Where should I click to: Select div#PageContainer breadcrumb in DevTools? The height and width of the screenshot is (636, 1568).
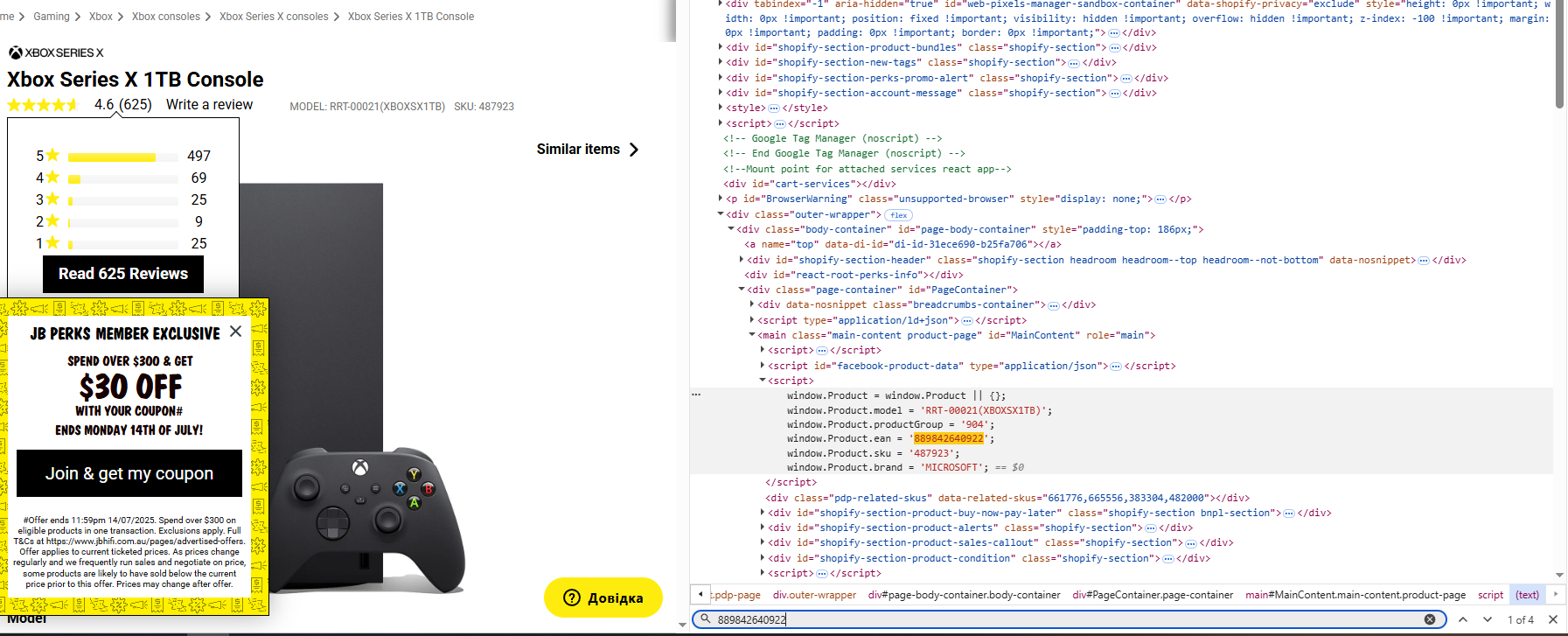(x=1153, y=595)
